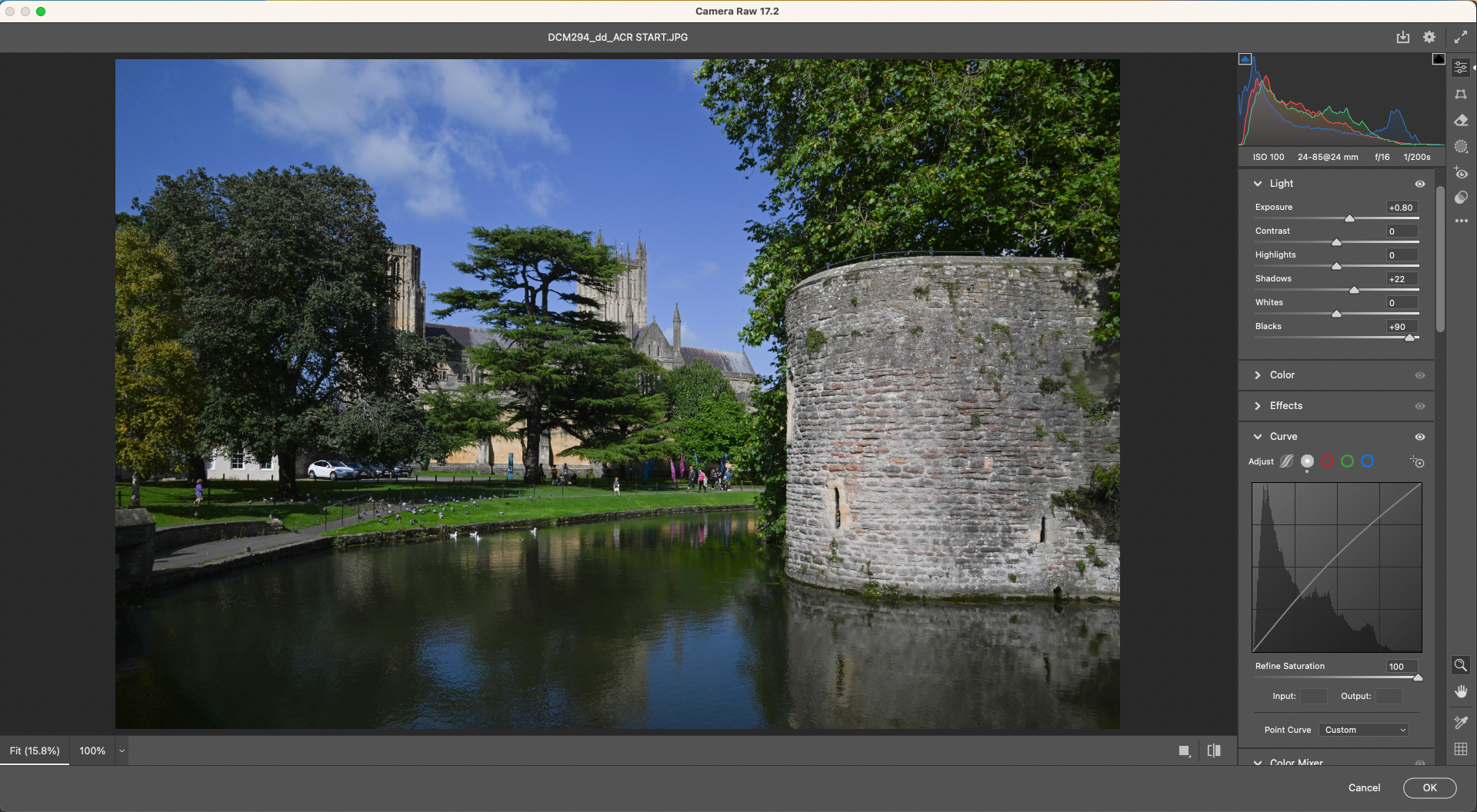The width and height of the screenshot is (1477, 812).
Task: Click the Shadows value field +22
Action: 1402,279
